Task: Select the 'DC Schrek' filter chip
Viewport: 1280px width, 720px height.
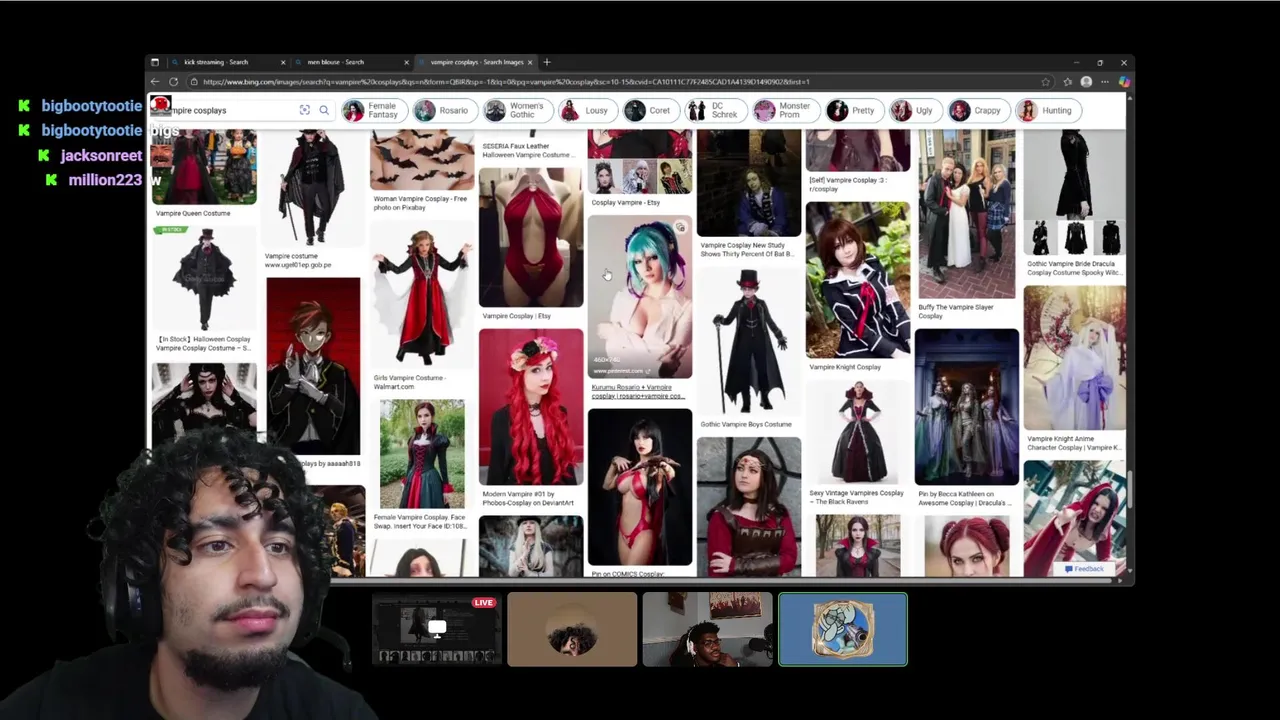Action: (715, 110)
